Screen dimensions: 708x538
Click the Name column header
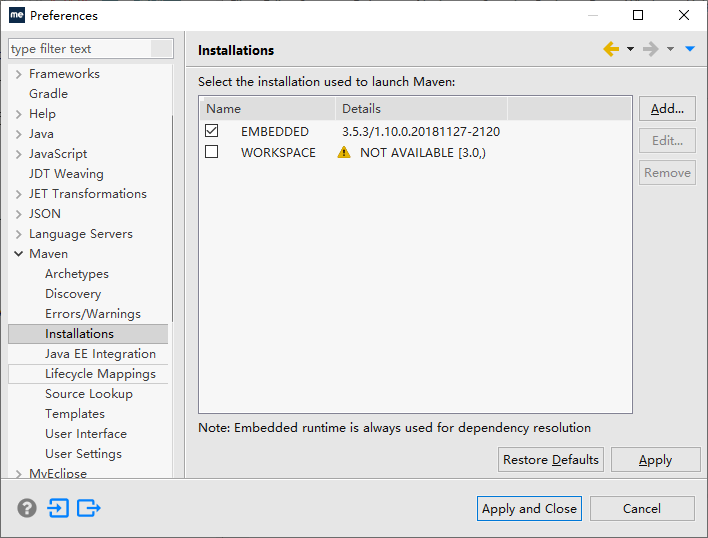(267, 109)
